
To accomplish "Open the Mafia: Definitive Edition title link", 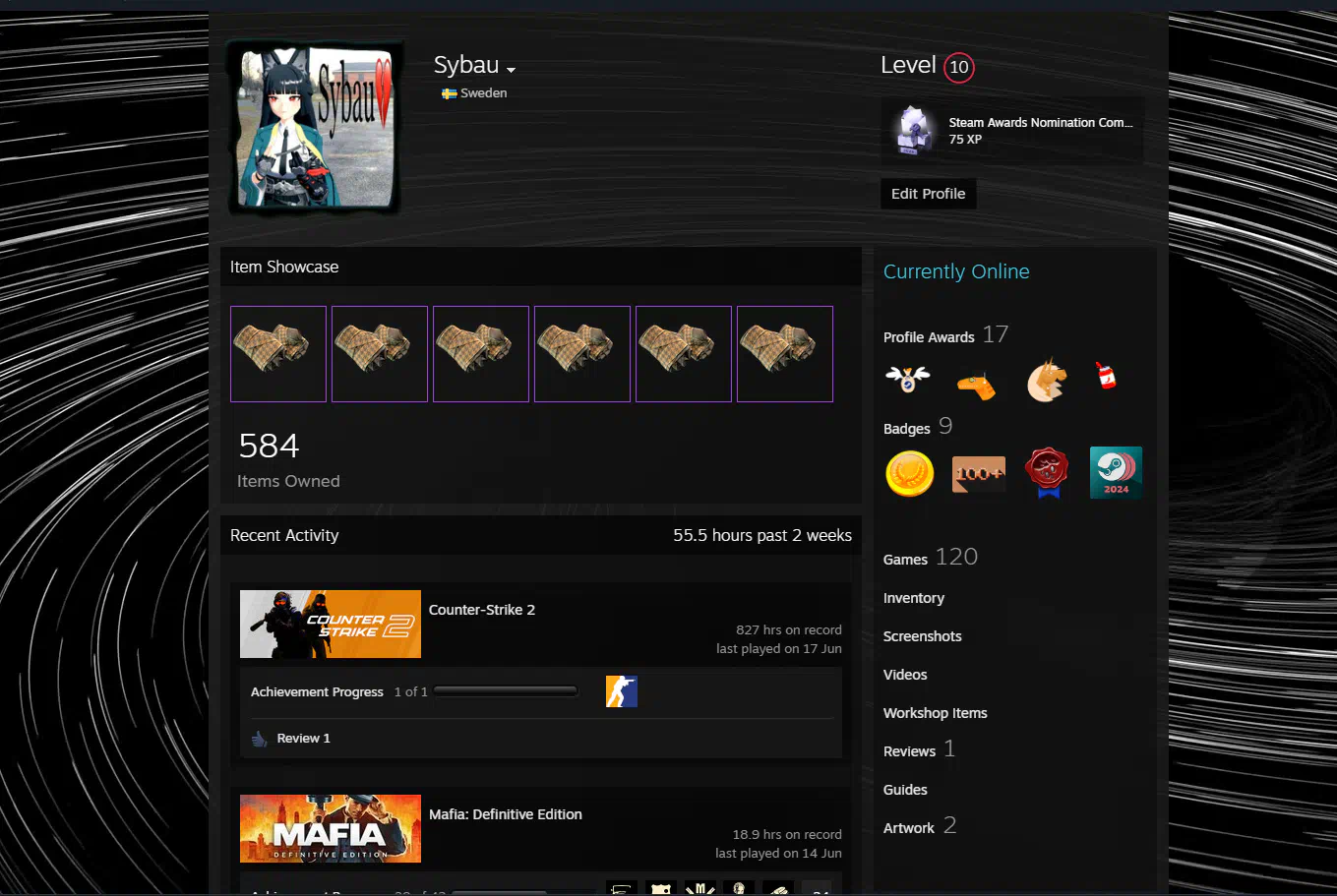I will click(506, 814).
